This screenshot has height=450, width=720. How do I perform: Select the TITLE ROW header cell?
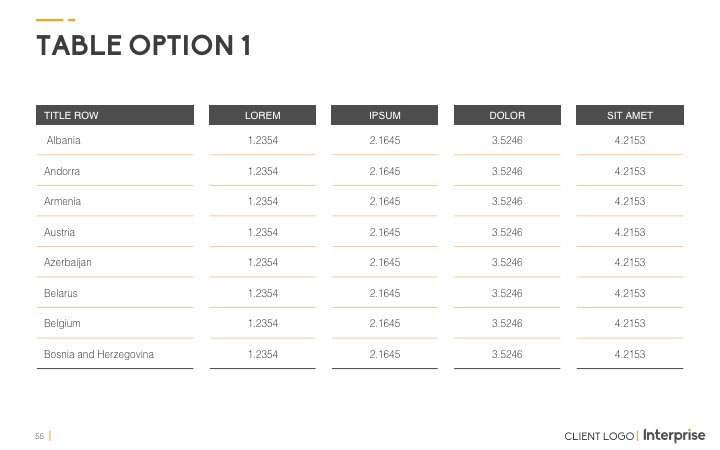pos(69,116)
